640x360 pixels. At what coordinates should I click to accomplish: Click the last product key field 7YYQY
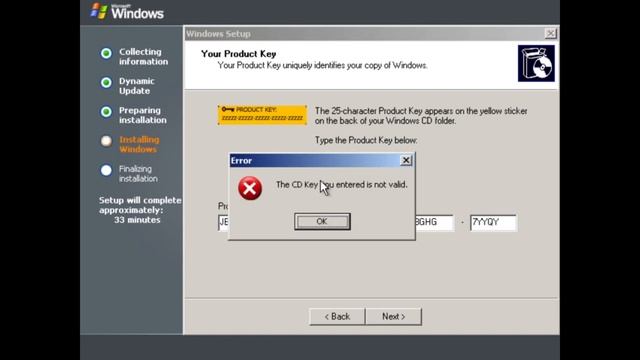(x=493, y=222)
